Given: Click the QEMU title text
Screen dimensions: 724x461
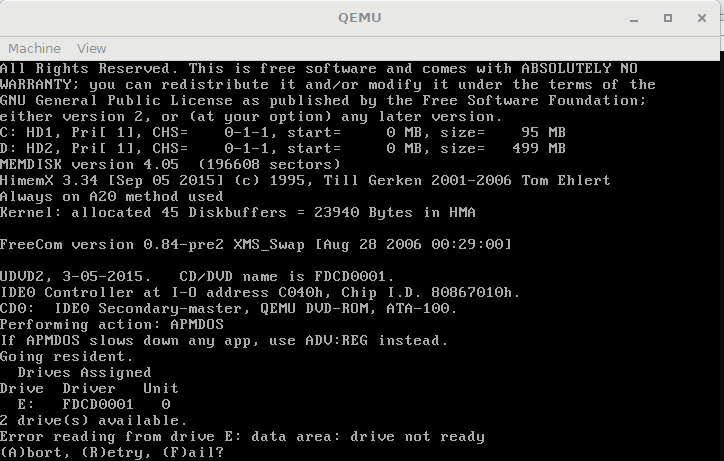Looking at the screenshot, I should 360,18.
